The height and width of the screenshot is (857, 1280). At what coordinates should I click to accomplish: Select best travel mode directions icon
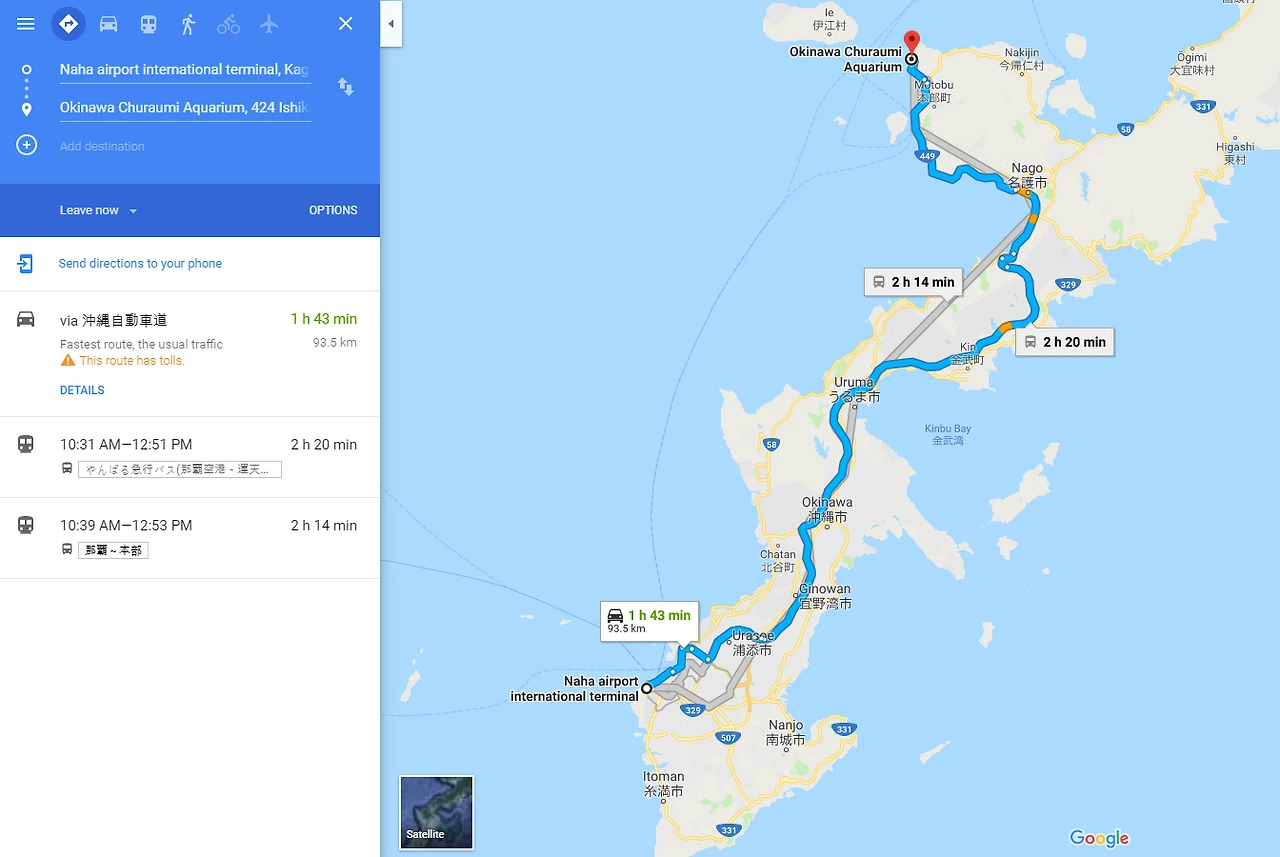pyautogui.click(x=68, y=24)
